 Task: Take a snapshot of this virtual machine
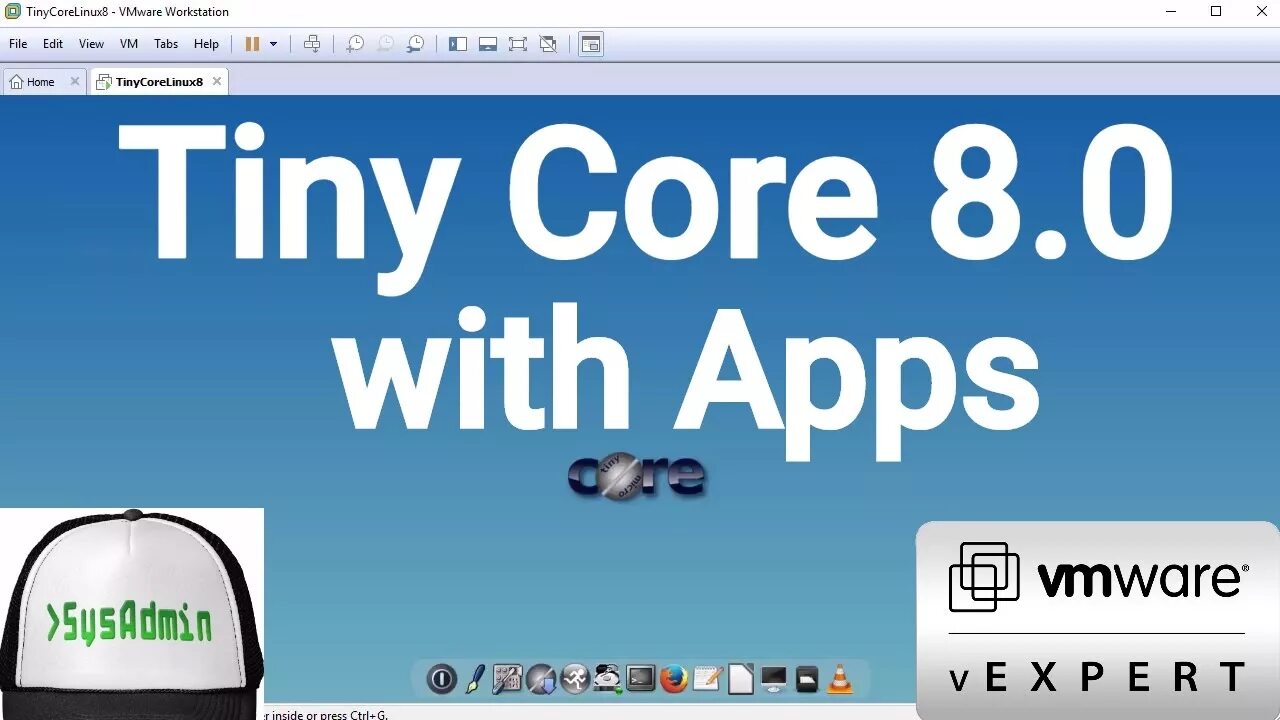pyautogui.click(x=355, y=44)
